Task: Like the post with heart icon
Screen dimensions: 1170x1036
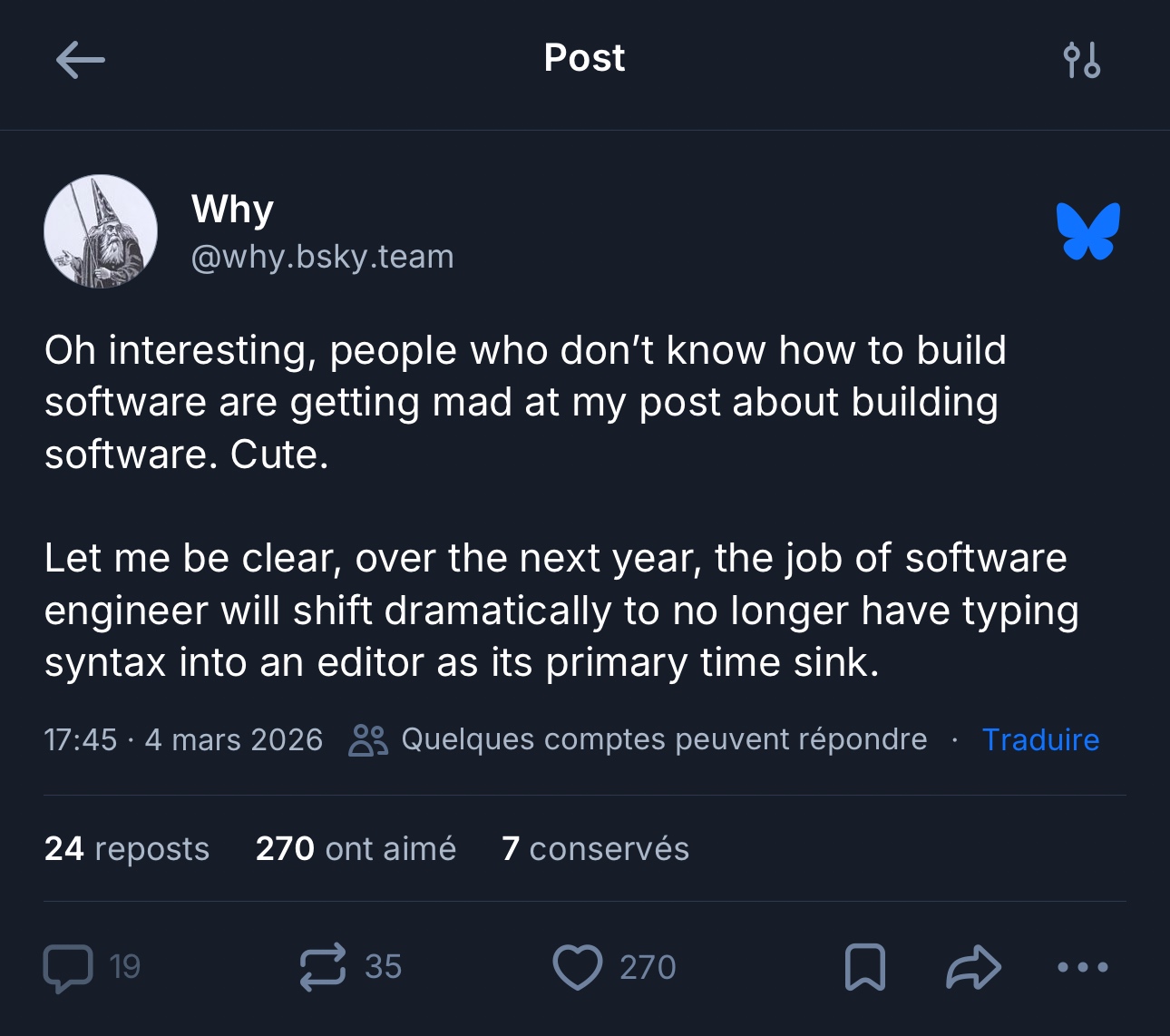Action: 577,967
